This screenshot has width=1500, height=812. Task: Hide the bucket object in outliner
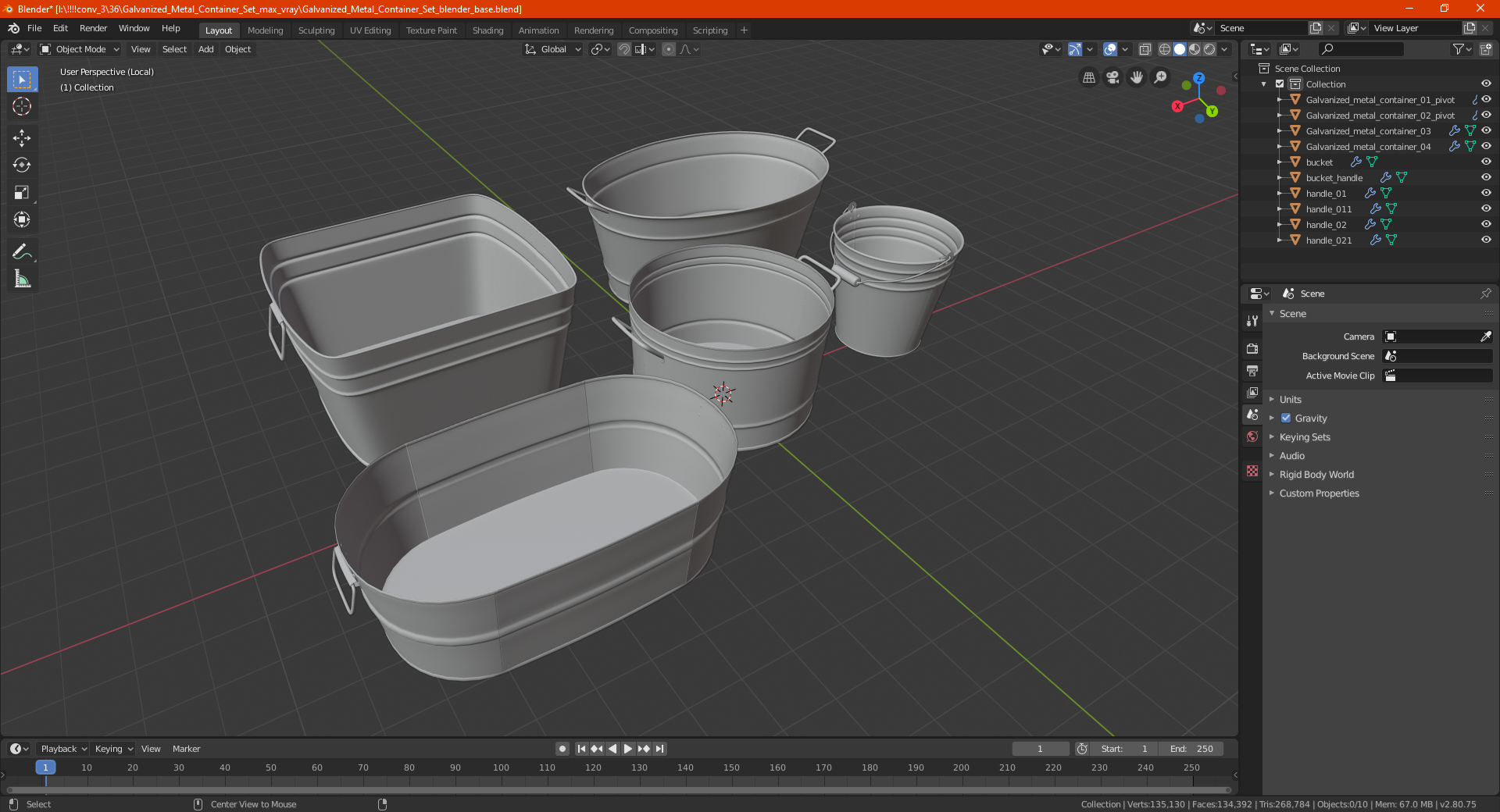[1486, 162]
